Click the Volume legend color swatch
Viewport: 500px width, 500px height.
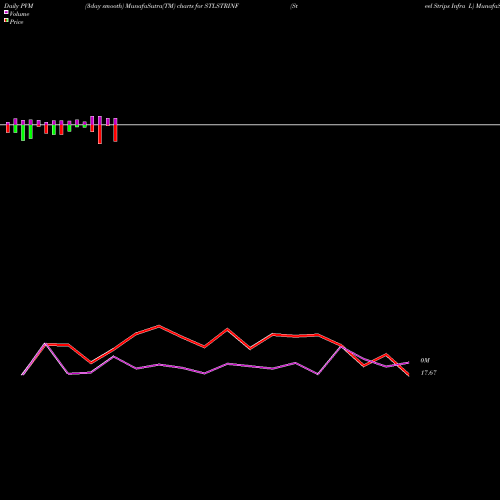pos(6,12)
